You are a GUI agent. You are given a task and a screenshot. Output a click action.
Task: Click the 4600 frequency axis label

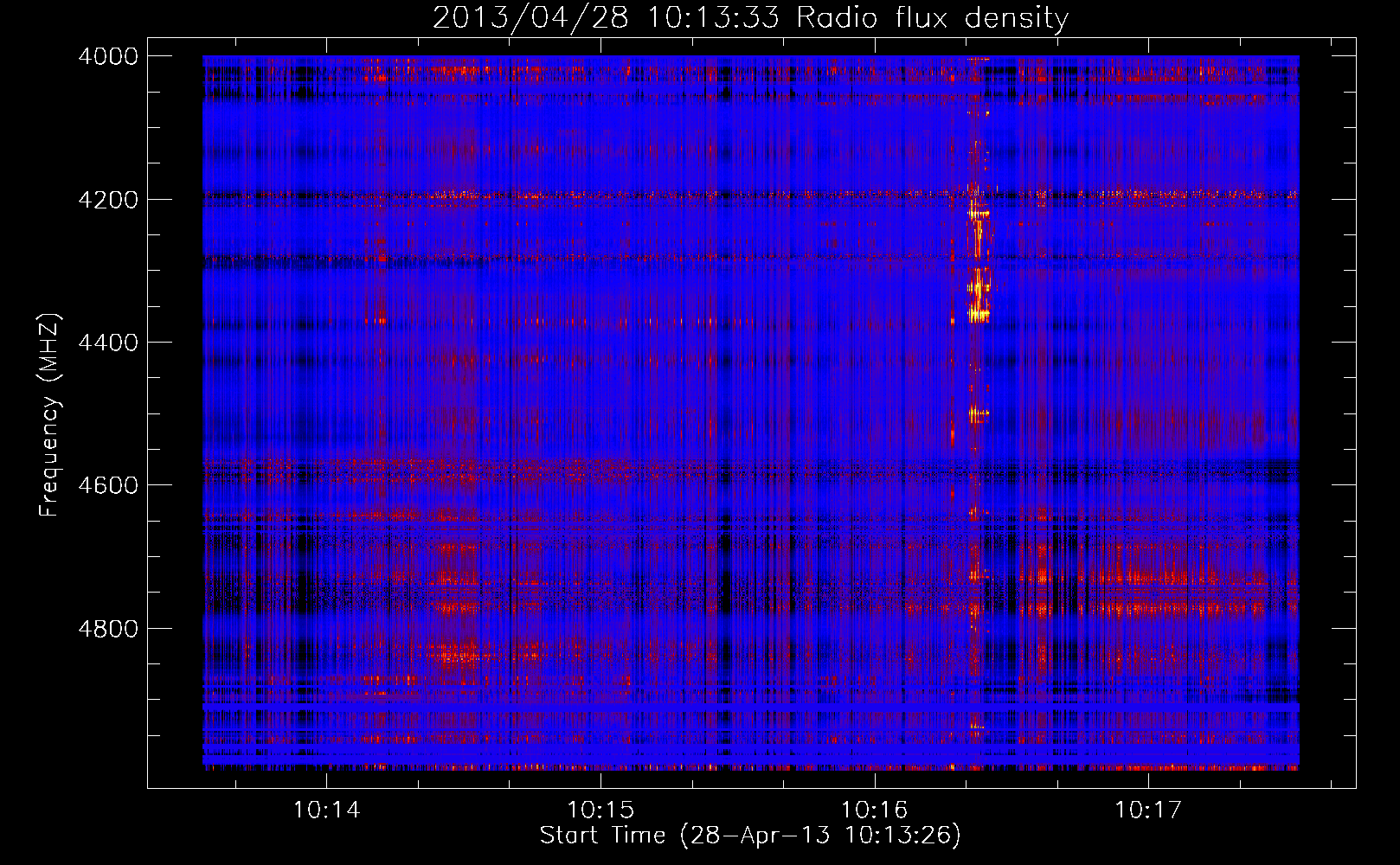pyautogui.click(x=108, y=485)
